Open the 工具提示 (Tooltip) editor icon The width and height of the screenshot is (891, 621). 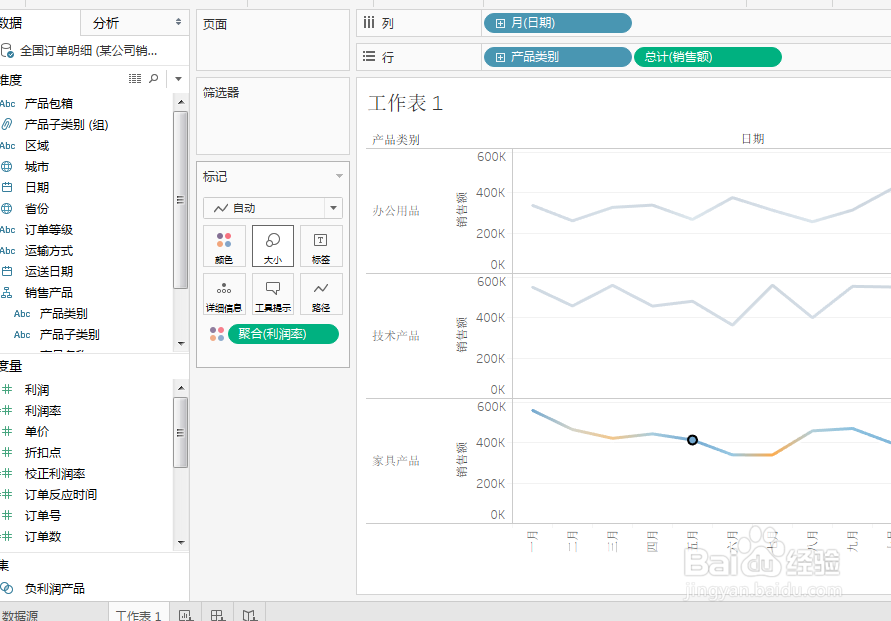[272, 293]
